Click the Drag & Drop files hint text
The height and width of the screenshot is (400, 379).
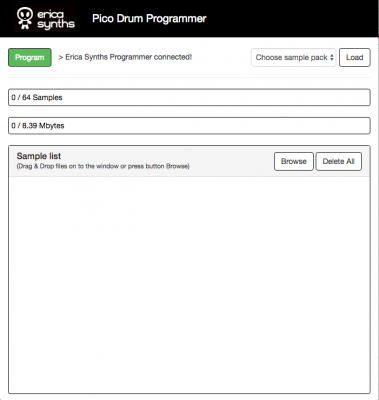tap(103, 166)
